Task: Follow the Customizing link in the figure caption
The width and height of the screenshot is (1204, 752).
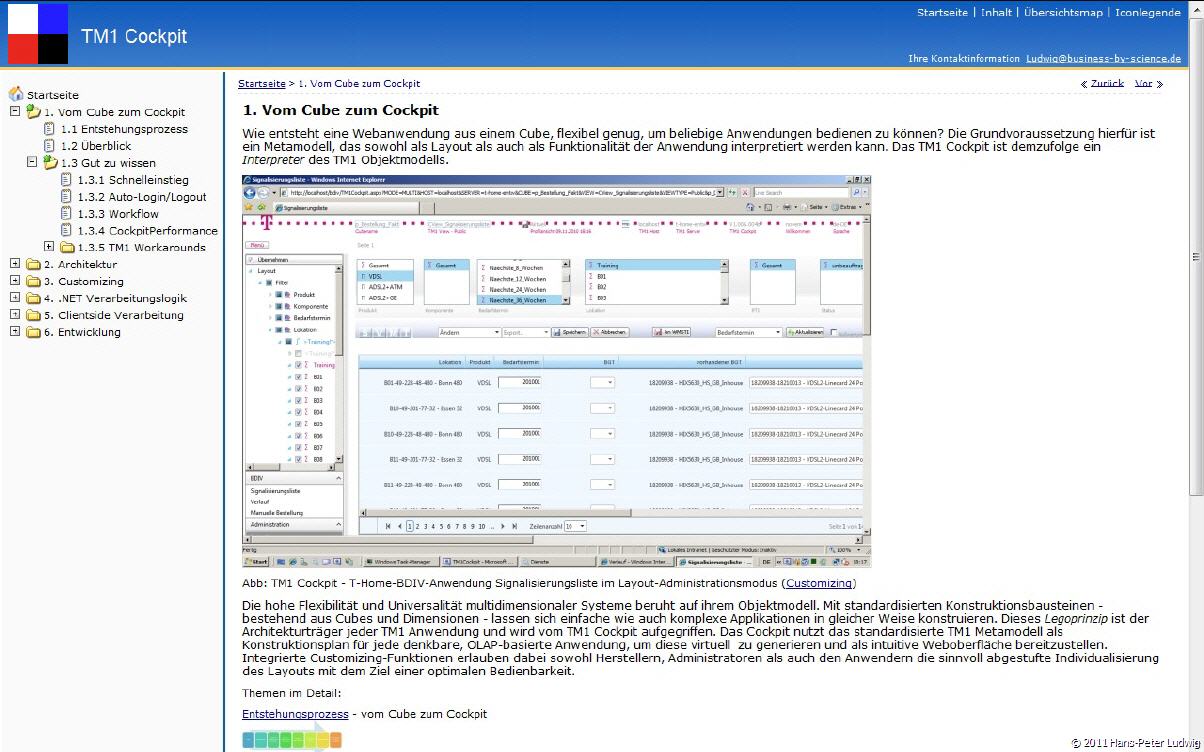Action: pos(819,583)
